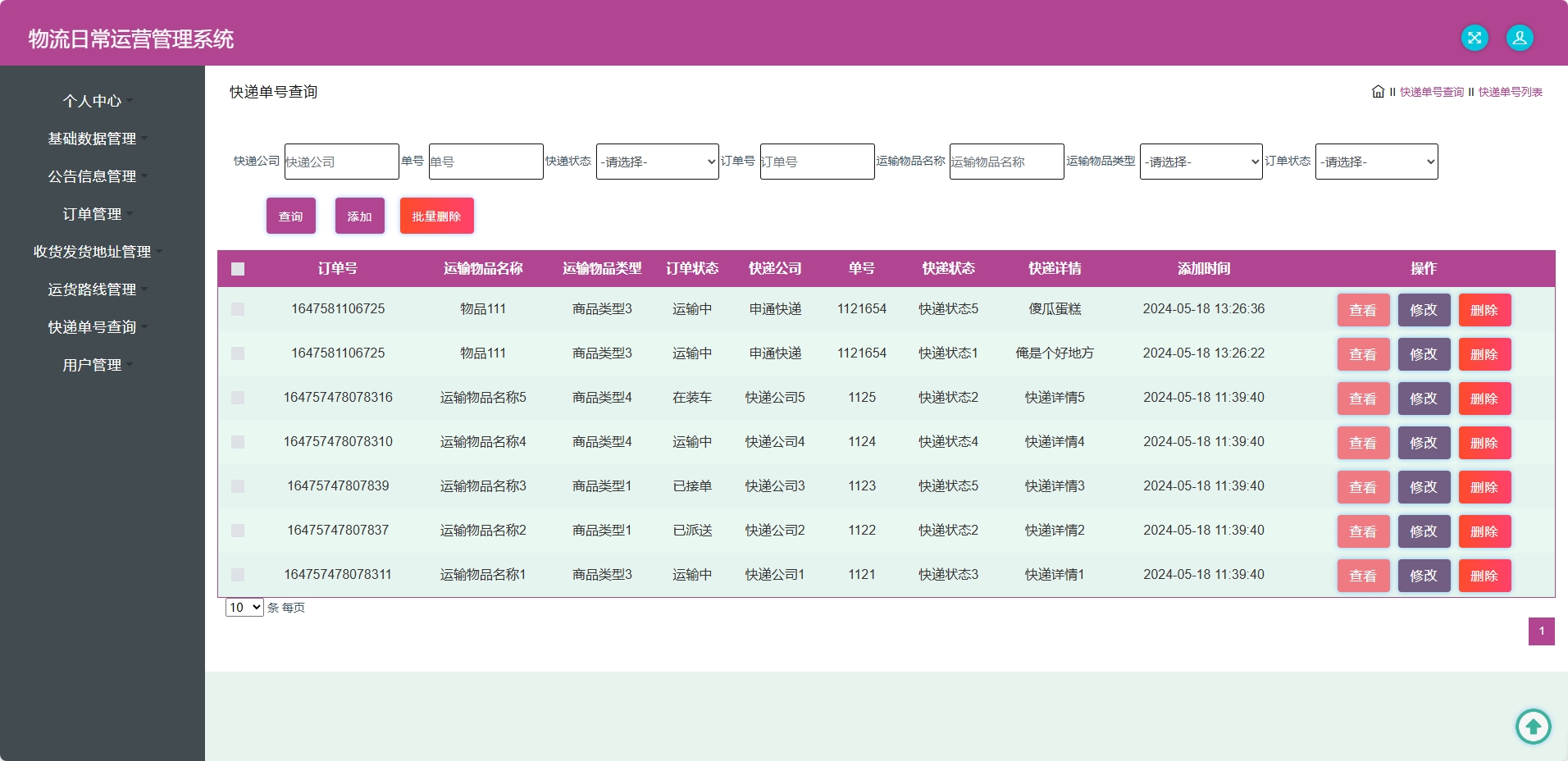This screenshot has height=761, width=1568.
Task: Click the timestamp 2024-05-18 13:26:22
Action: point(1204,353)
